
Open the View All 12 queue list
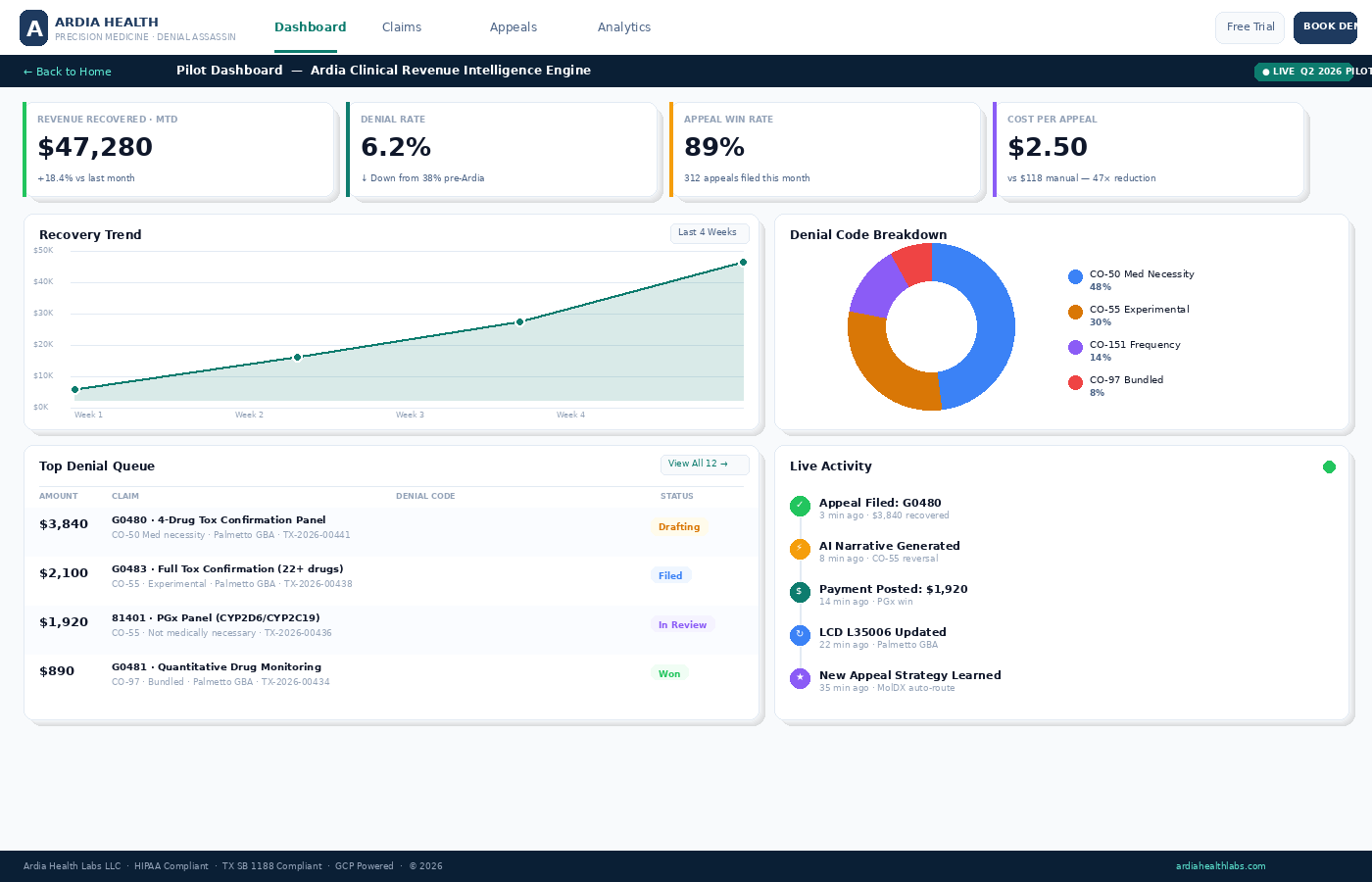pos(704,465)
